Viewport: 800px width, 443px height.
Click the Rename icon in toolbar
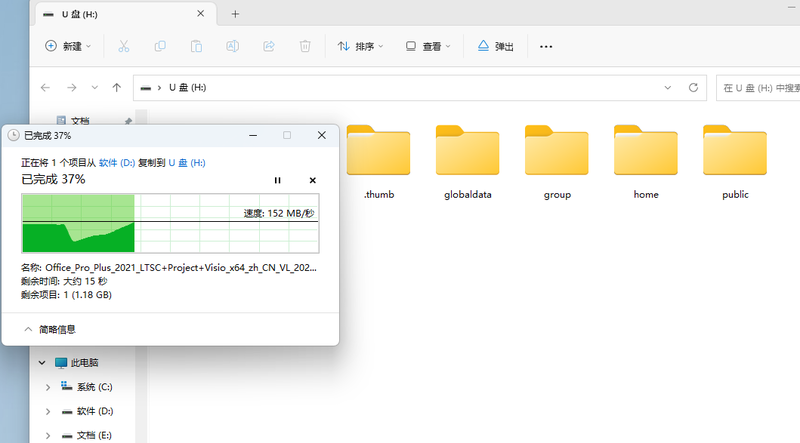click(232, 46)
